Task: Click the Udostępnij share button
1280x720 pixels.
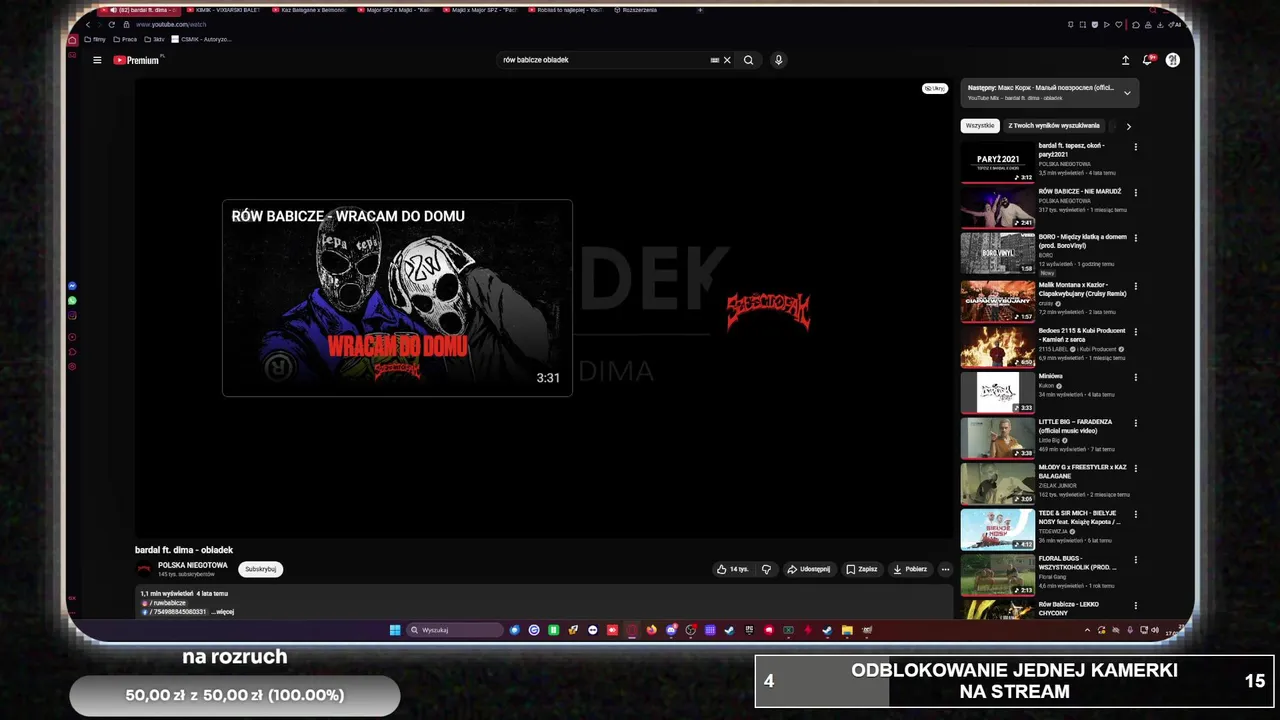Action: click(808, 569)
